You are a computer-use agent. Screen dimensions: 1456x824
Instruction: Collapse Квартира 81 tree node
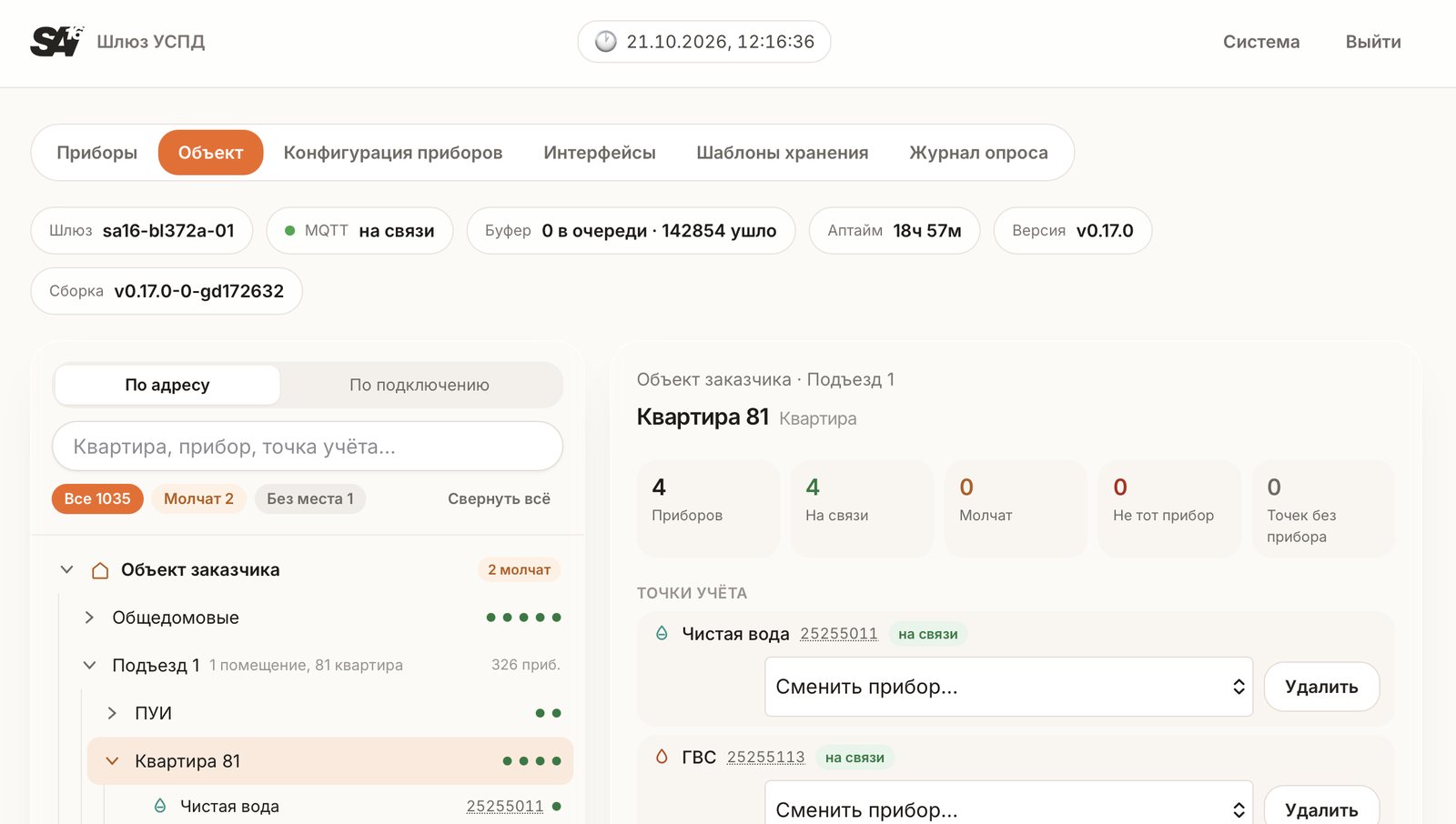point(112,761)
